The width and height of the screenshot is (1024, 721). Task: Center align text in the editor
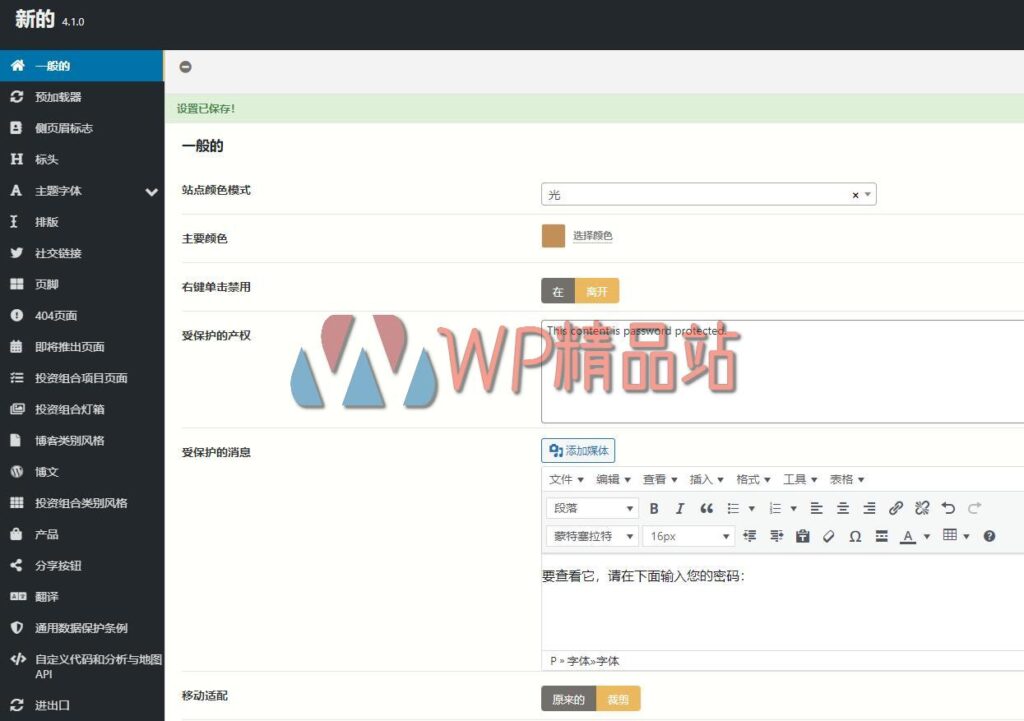click(843, 508)
